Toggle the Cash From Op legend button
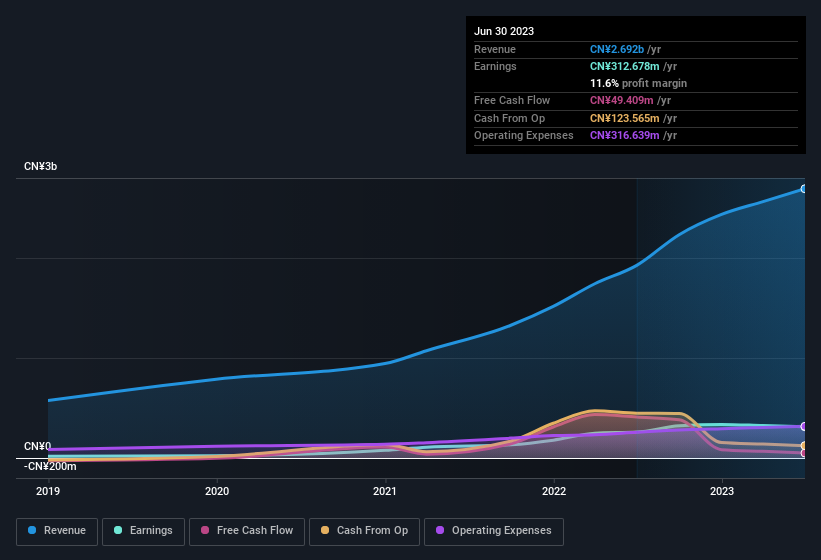821x560 pixels. point(364,531)
